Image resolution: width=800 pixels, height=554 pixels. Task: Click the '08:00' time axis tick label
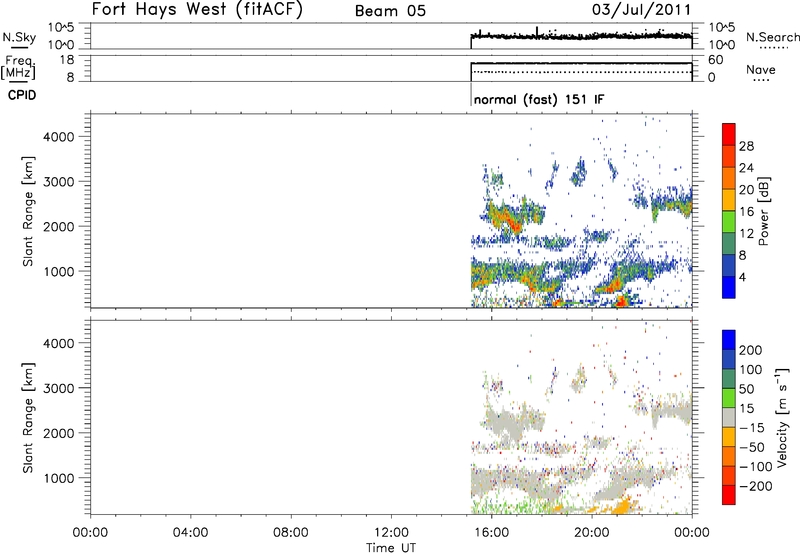(x=291, y=533)
